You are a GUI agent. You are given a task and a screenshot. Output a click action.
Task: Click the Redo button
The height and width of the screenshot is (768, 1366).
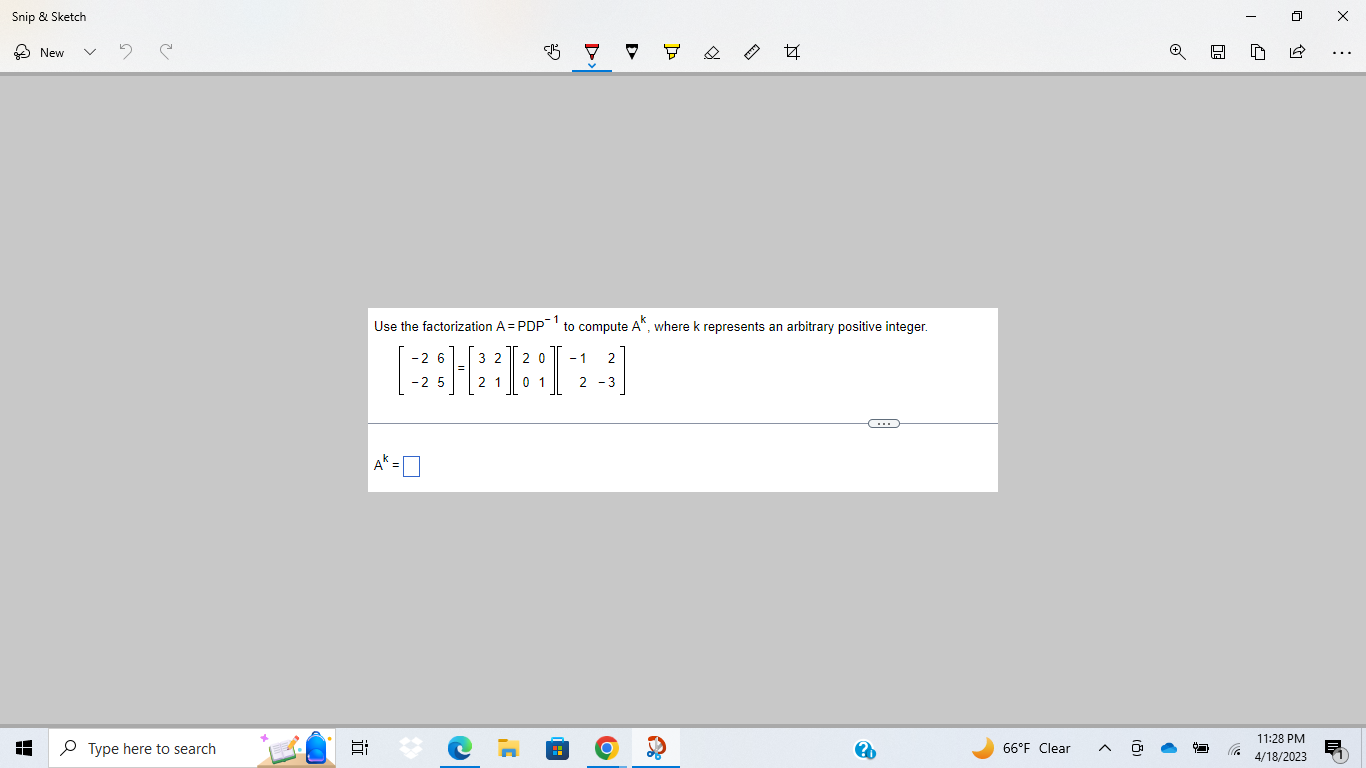166,52
